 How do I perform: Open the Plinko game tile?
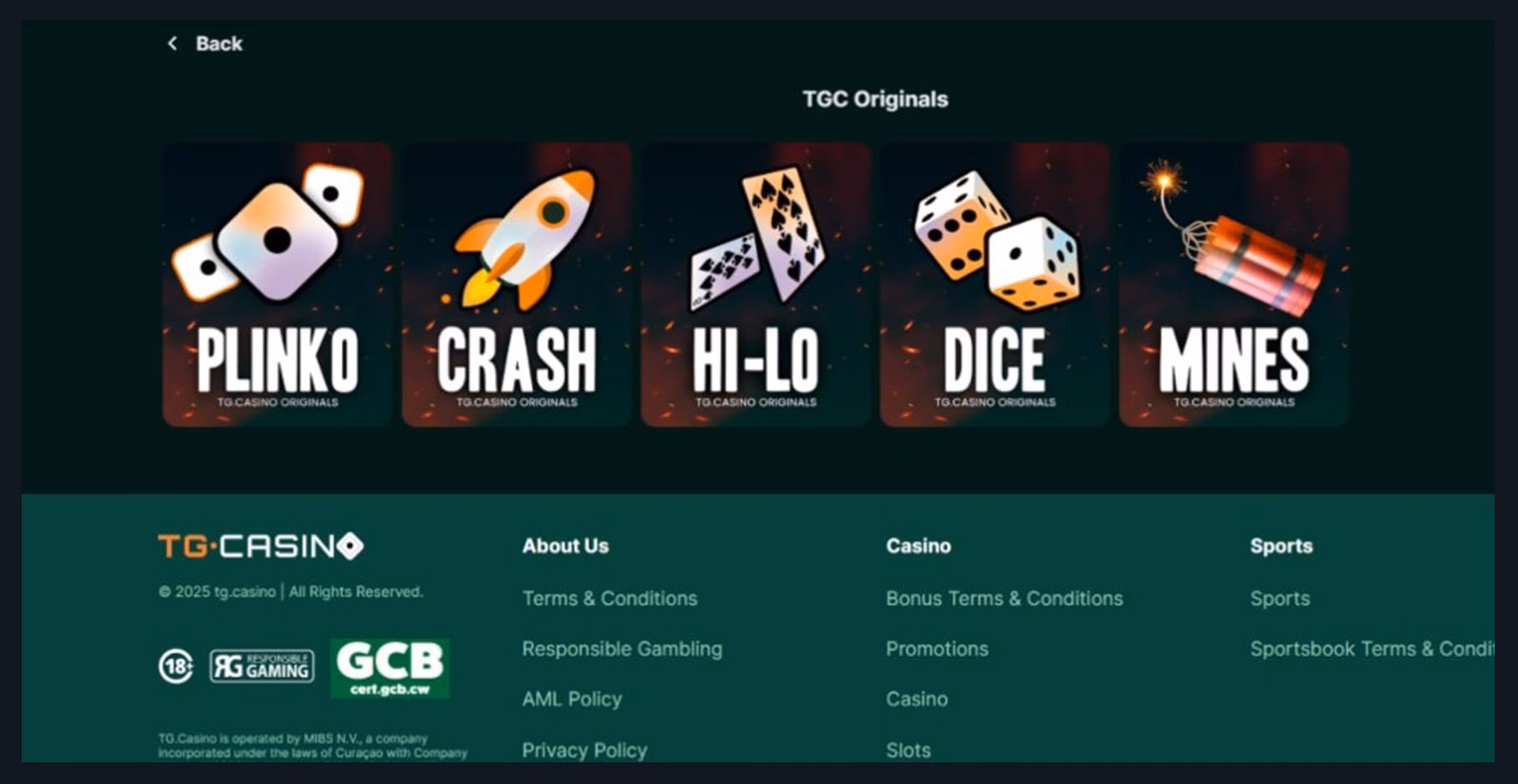(278, 284)
